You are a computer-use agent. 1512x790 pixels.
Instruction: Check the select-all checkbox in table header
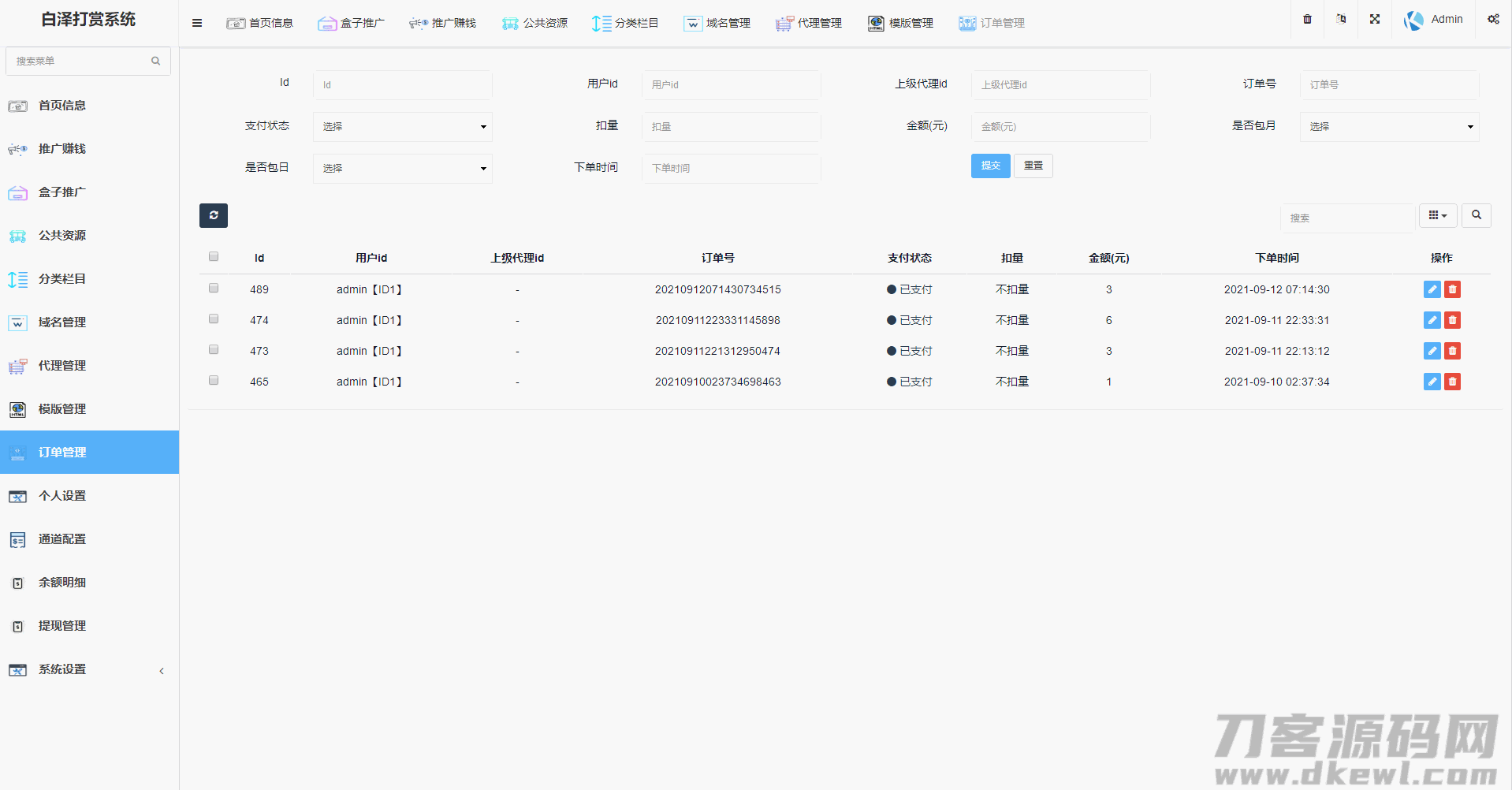click(214, 256)
